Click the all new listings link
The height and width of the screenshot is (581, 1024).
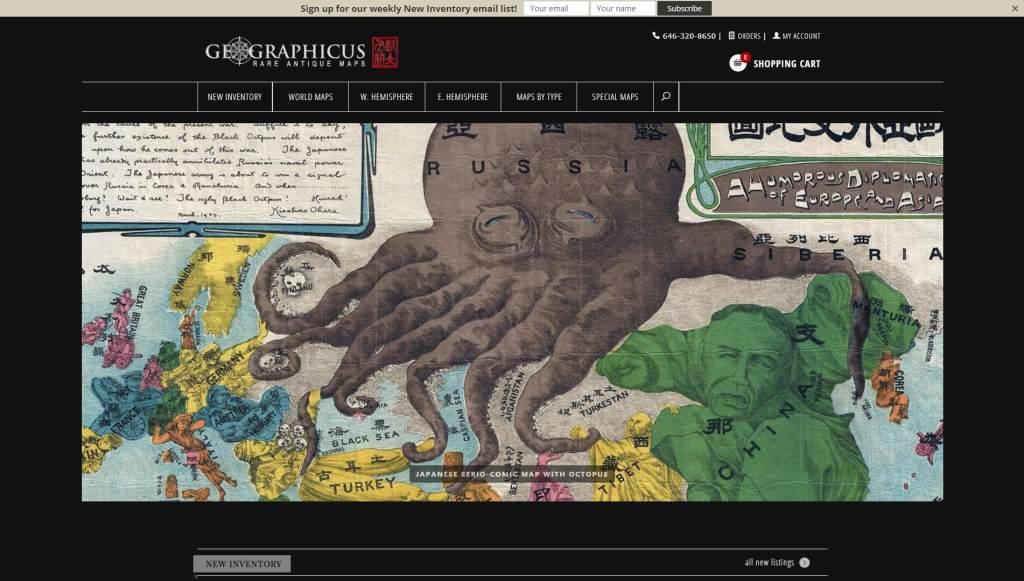tap(769, 562)
